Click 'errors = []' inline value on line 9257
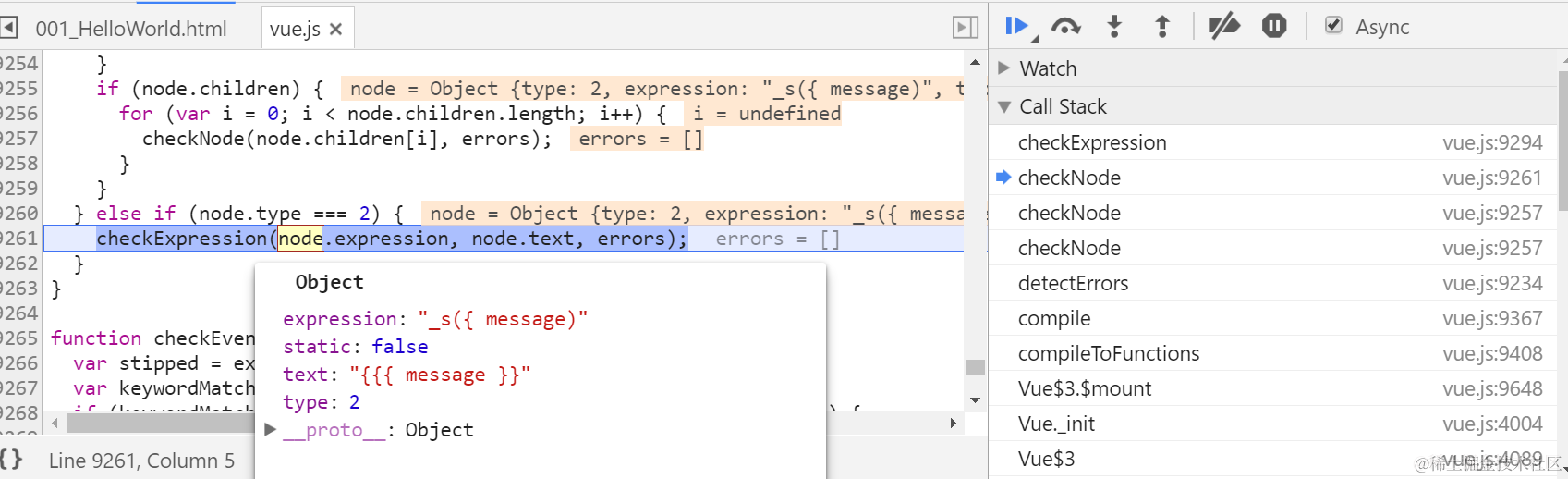Image resolution: width=1568 pixels, height=479 pixels. tap(637, 139)
